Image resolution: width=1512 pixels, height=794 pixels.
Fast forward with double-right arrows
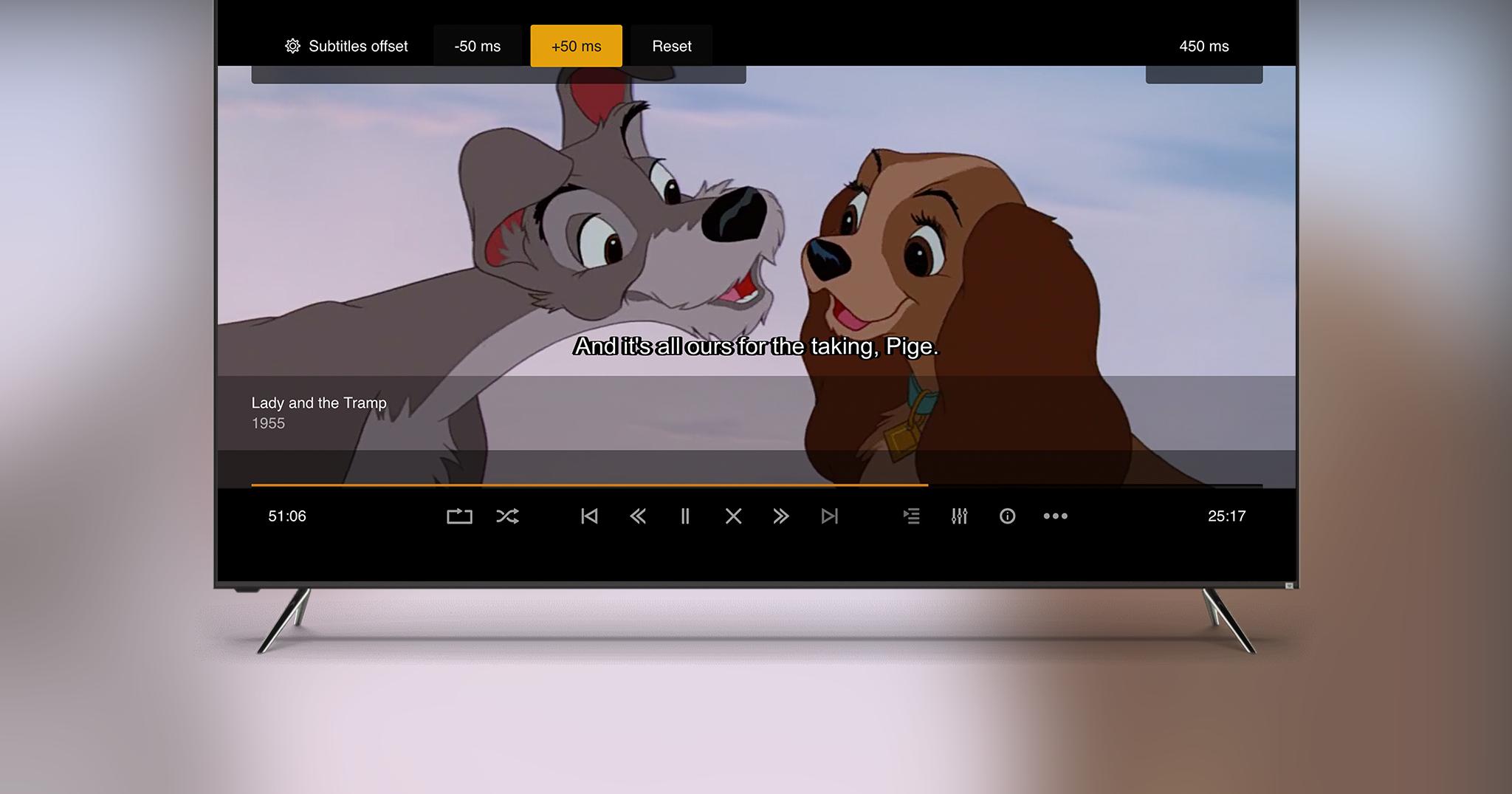(781, 516)
